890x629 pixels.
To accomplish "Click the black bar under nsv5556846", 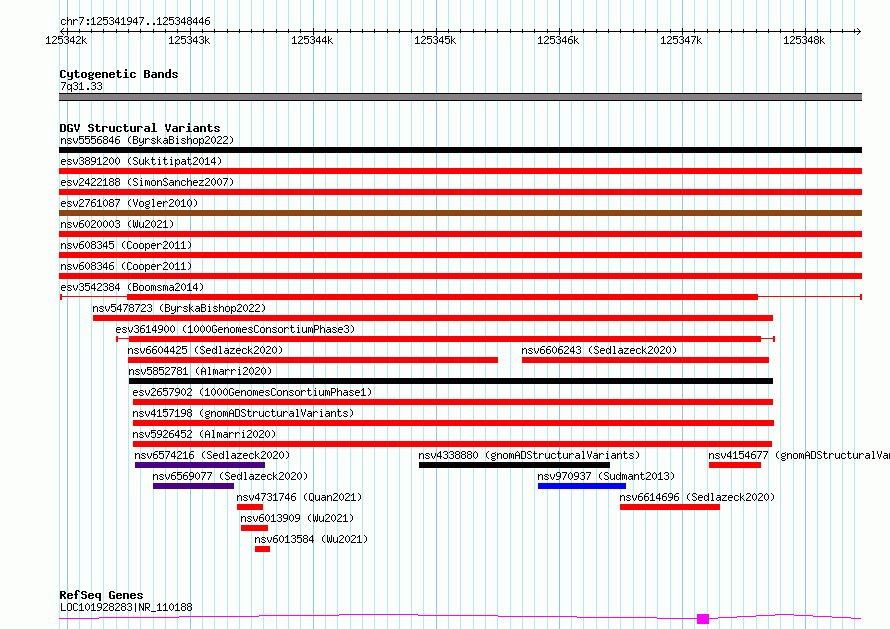I will click(460, 150).
